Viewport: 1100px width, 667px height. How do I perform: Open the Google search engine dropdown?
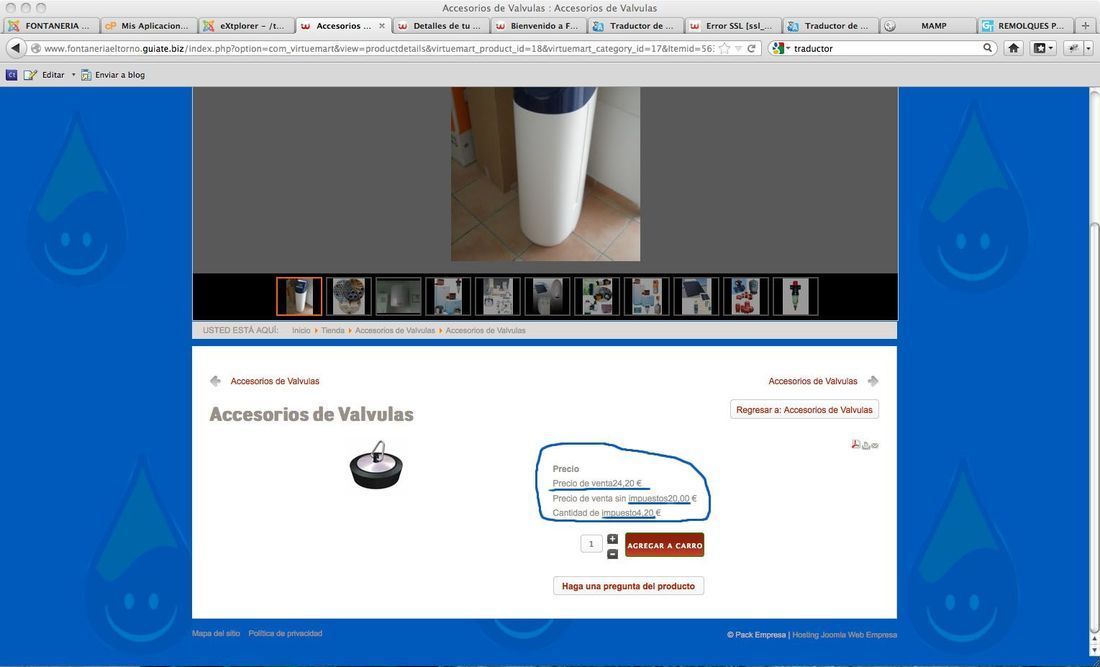click(x=780, y=48)
